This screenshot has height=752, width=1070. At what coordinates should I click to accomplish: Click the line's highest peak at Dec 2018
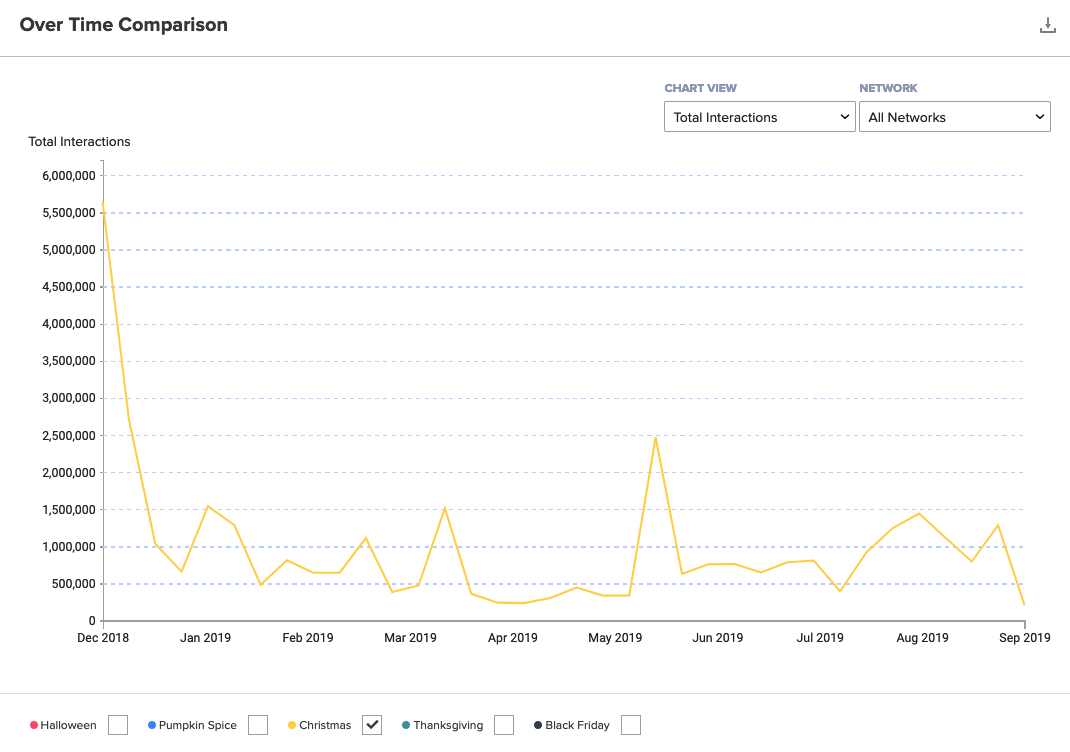point(103,204)
